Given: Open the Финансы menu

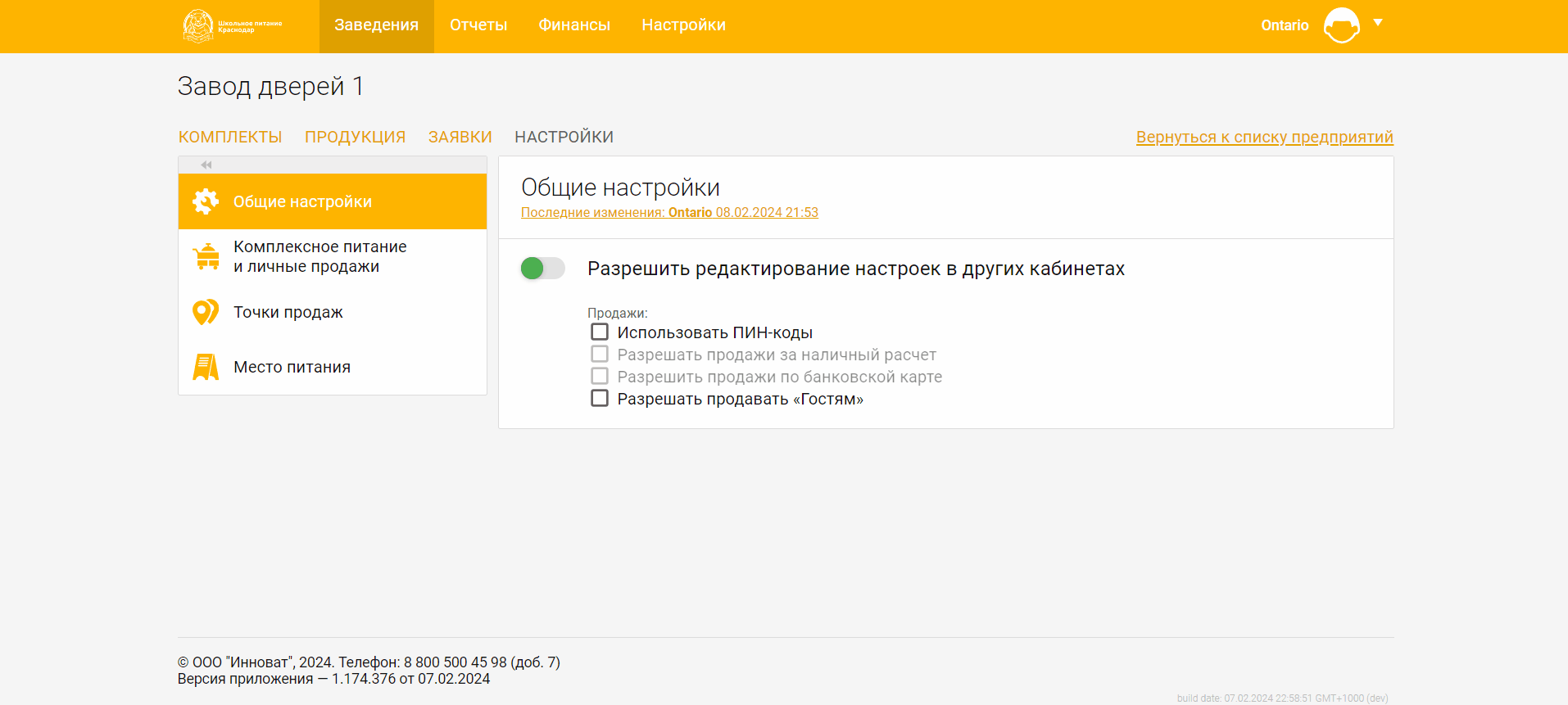Looking at the screenshot, I should [x=574, y=25].
